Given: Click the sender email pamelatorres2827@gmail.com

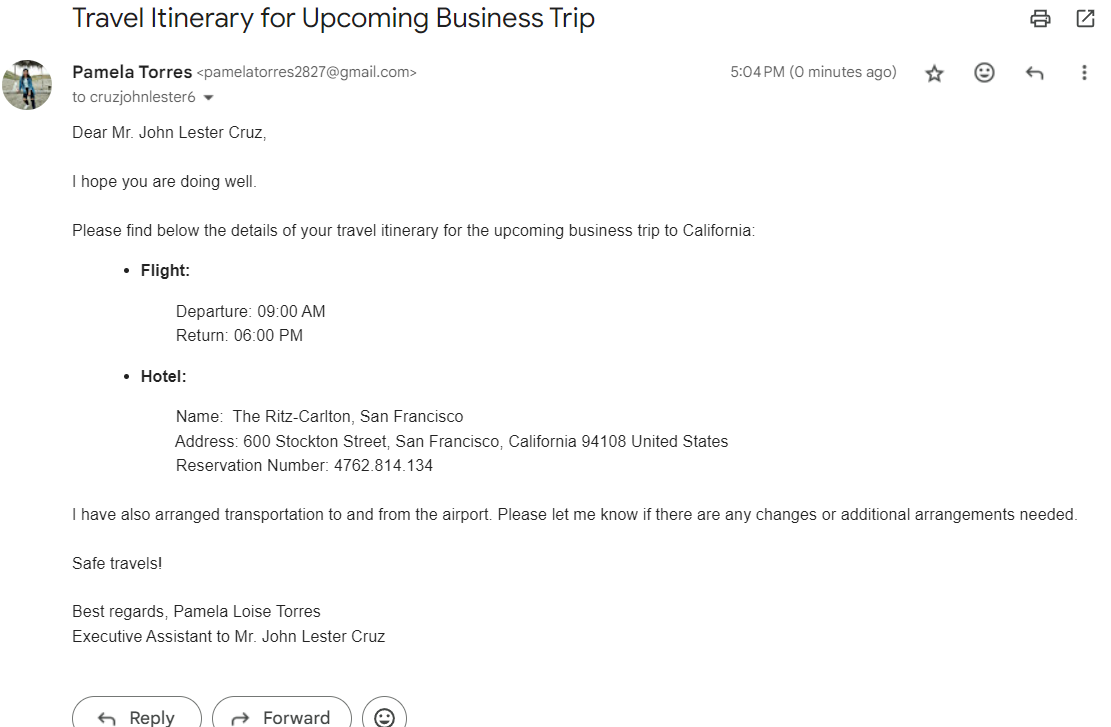Looking at the screenshot, I should (x=306, y=72).
